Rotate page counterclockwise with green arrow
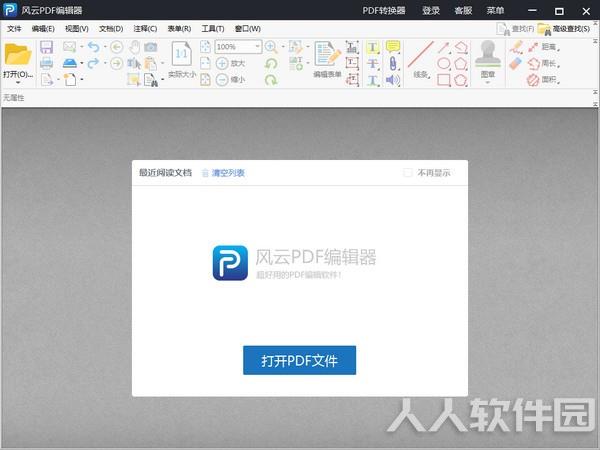This screenshot has width=600, height=450. coord(271,63)
